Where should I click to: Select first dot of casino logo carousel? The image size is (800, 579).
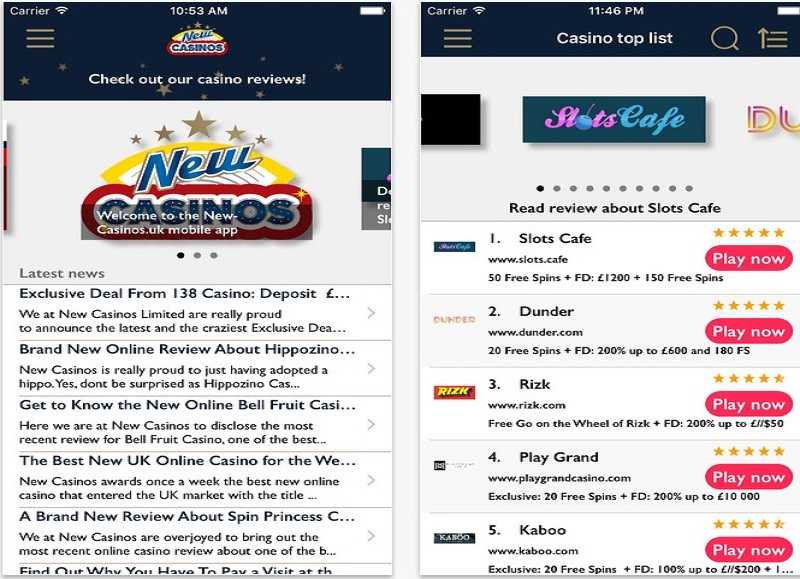click(540, 189)
